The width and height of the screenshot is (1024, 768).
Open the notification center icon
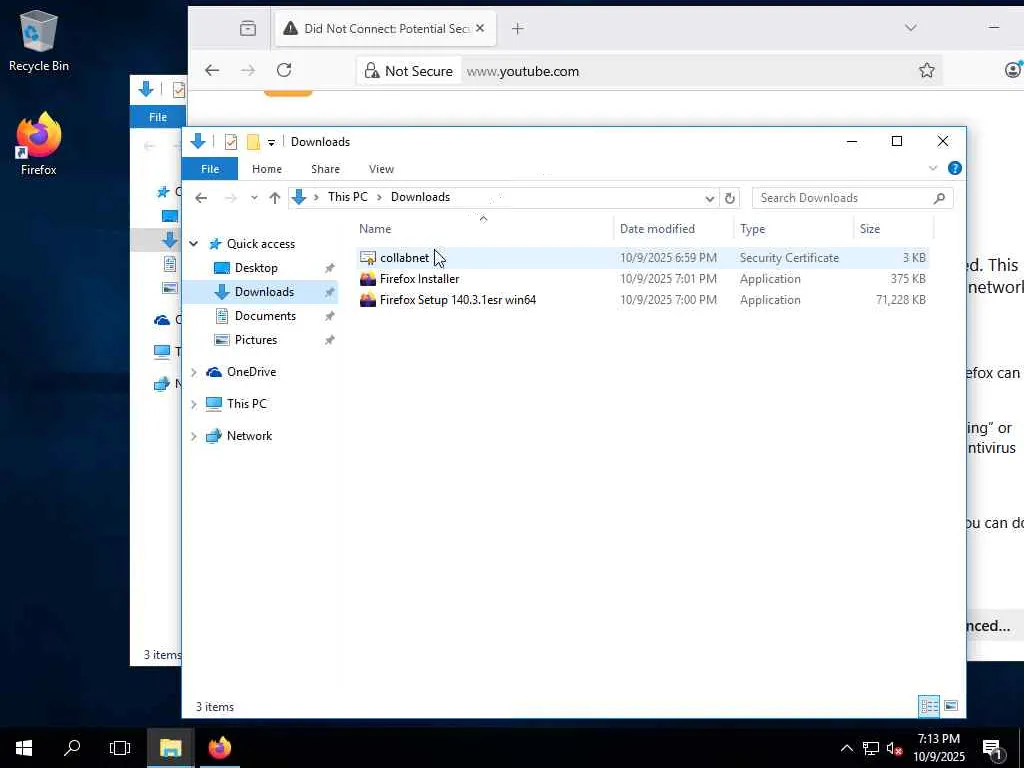[x=993, y=748]
